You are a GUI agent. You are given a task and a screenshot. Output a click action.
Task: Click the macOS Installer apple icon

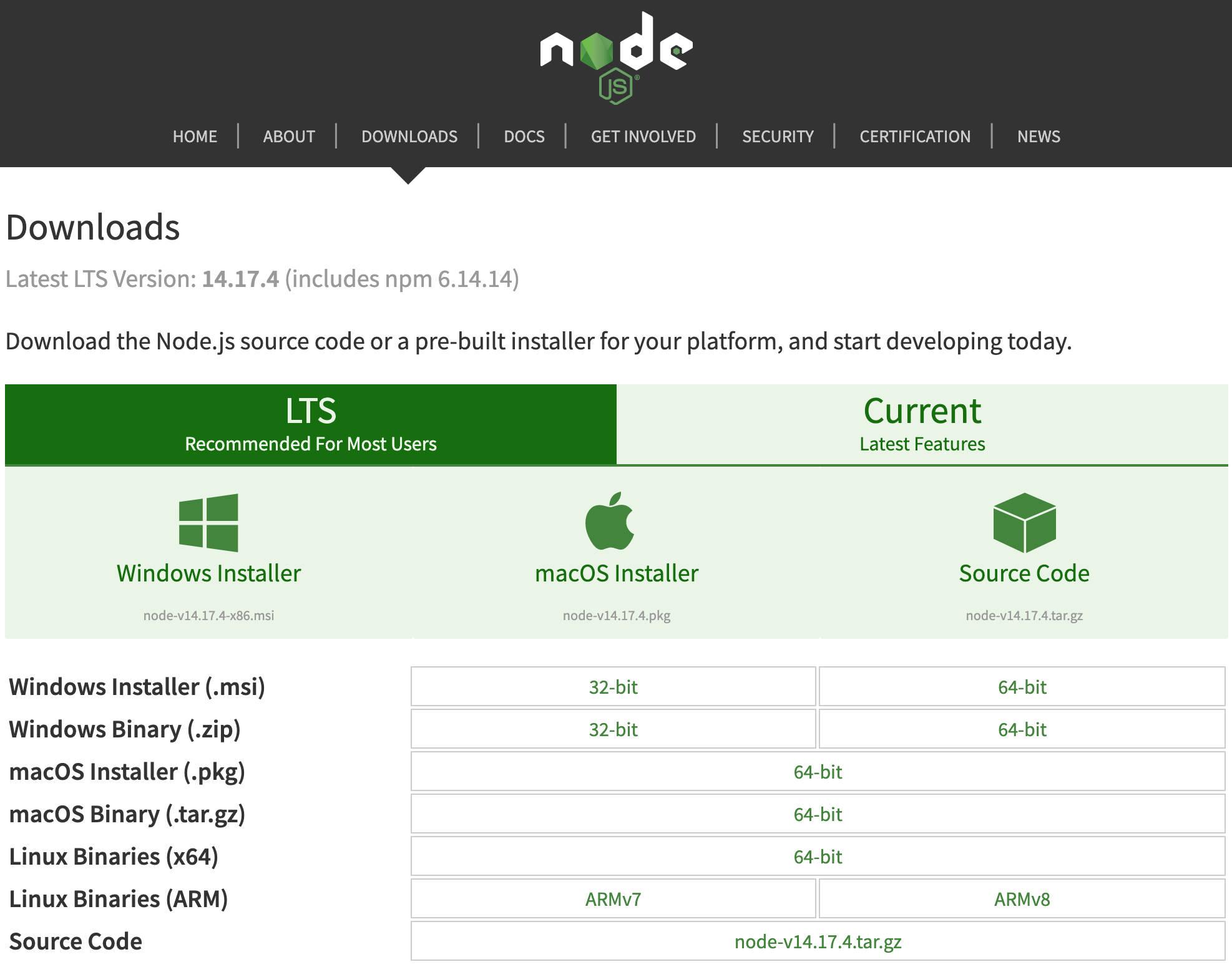[x=617, y=524]
